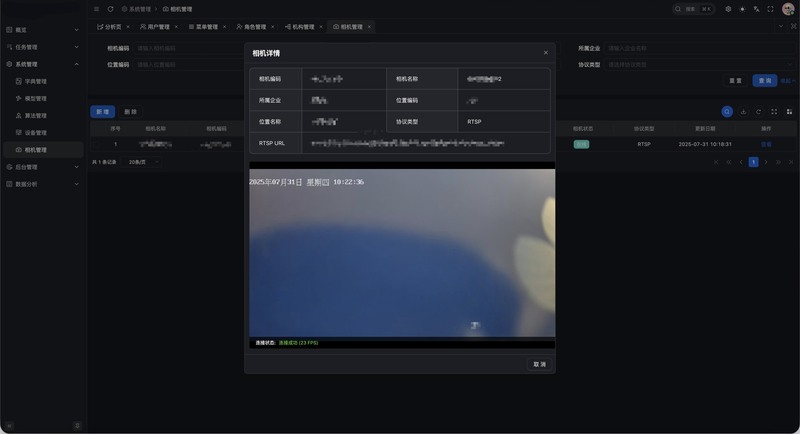
Task: Switch theme using the sun icon
Action: tap(742, 9)
